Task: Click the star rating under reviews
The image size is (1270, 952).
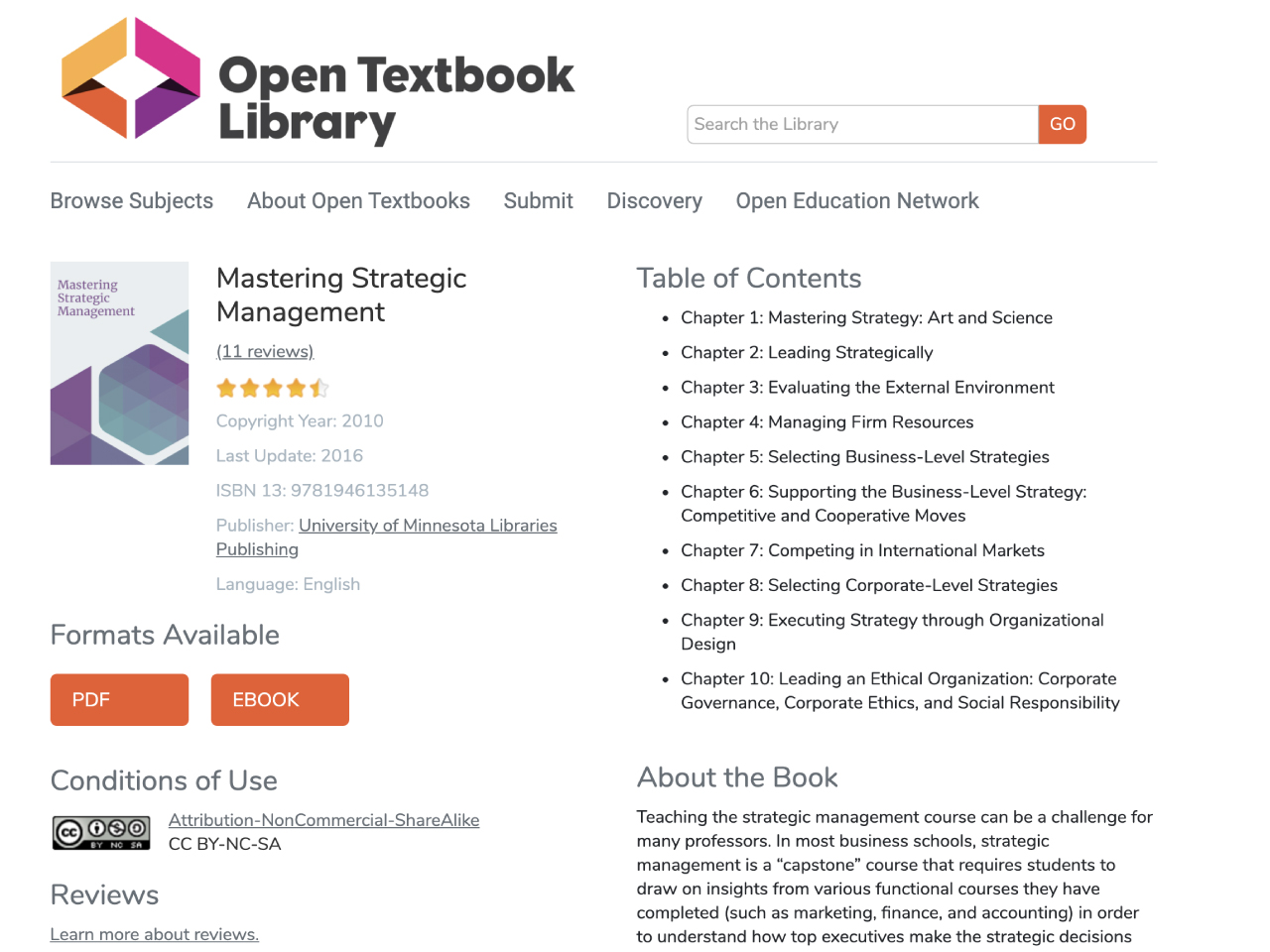Action: (273, 388)
